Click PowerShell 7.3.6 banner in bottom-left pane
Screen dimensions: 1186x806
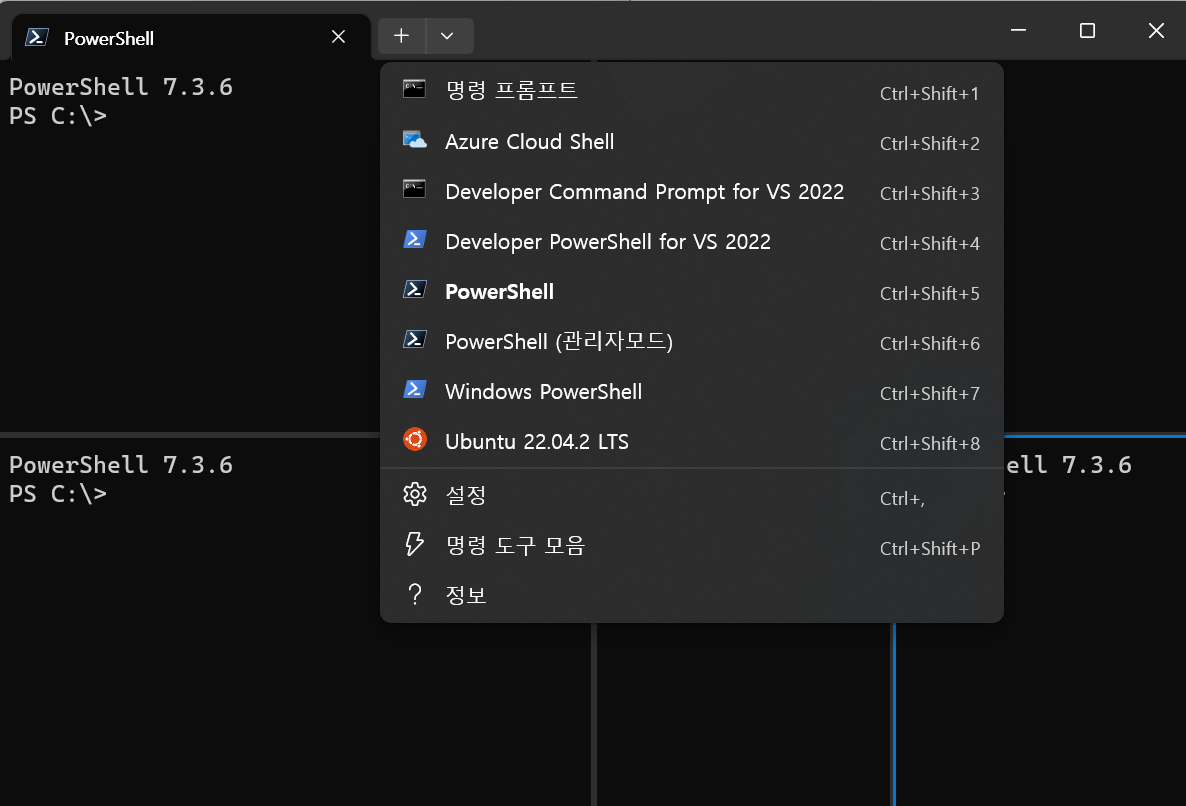[x=121, y=465]
